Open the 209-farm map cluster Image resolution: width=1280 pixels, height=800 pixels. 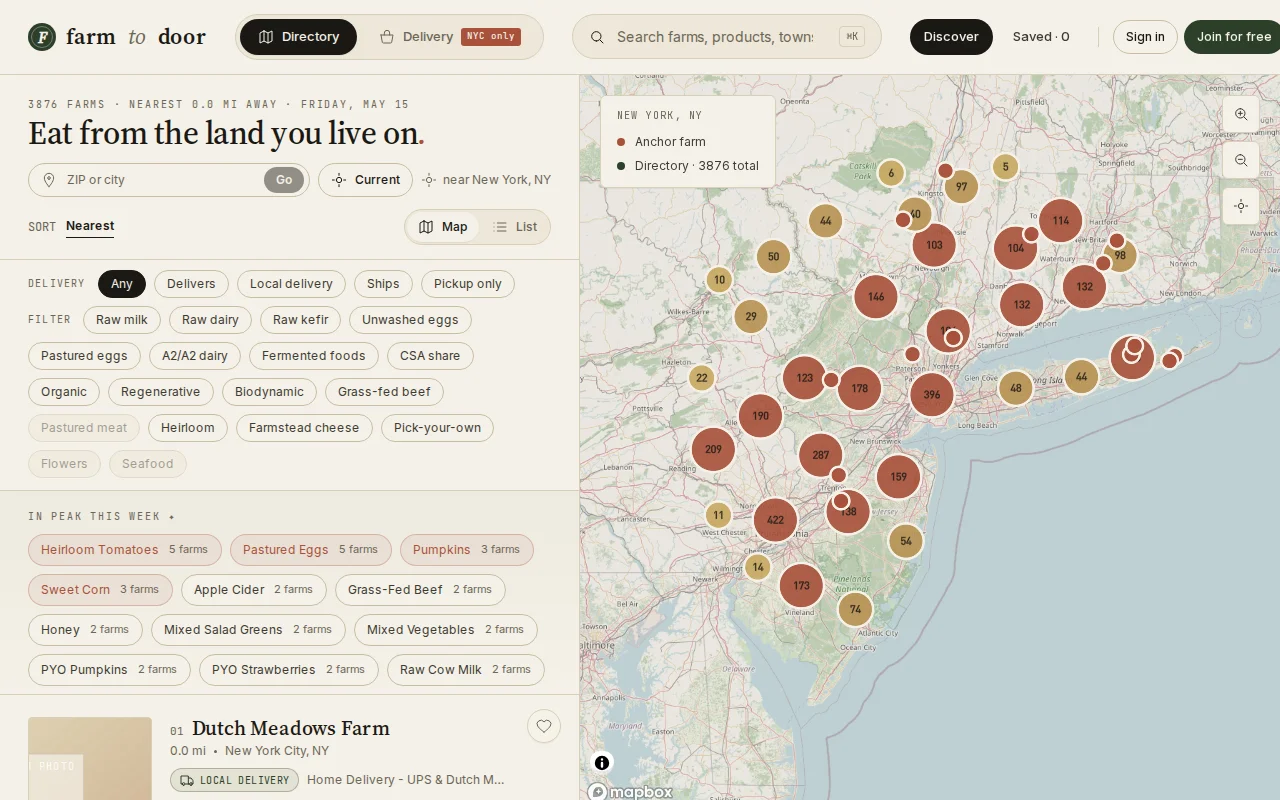[713, 450]
